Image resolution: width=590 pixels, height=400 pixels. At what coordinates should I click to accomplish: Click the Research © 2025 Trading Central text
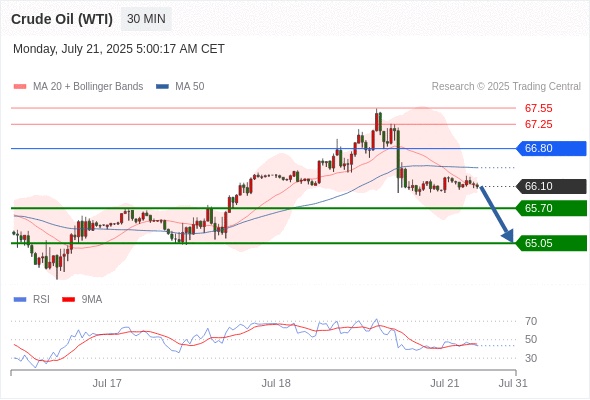[506, 87]
